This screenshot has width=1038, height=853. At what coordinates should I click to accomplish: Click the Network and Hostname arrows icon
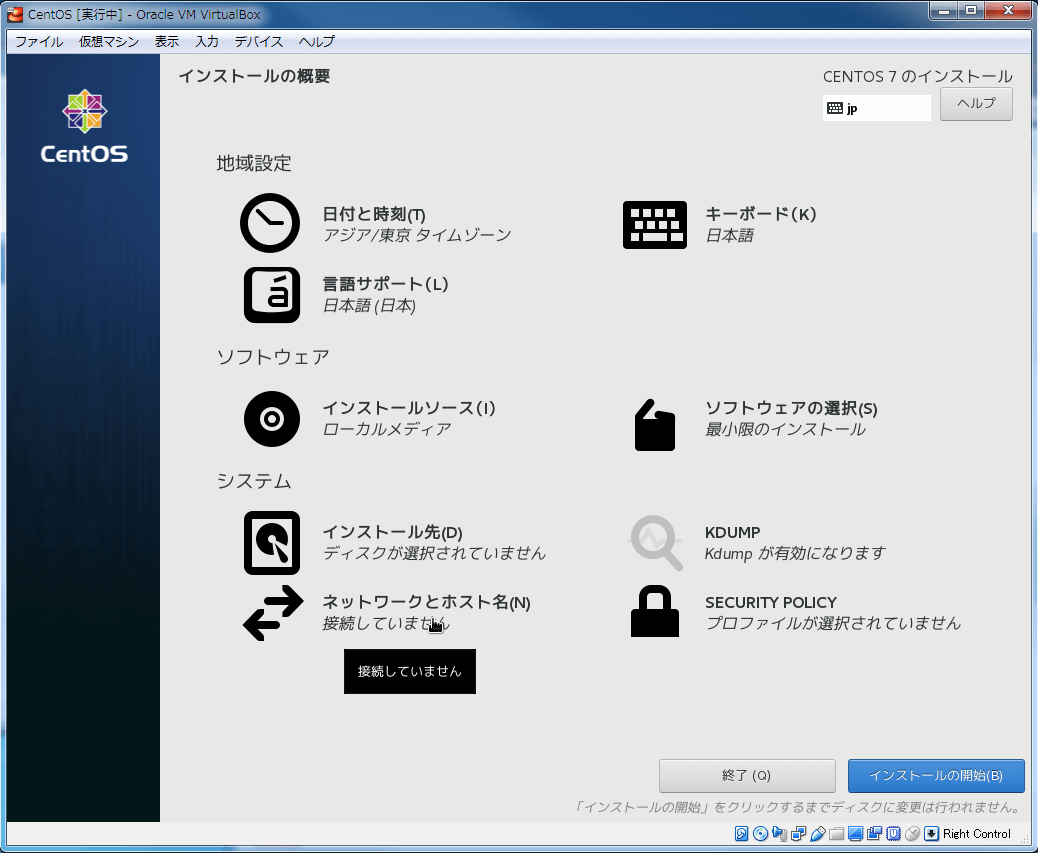(272, 613)
